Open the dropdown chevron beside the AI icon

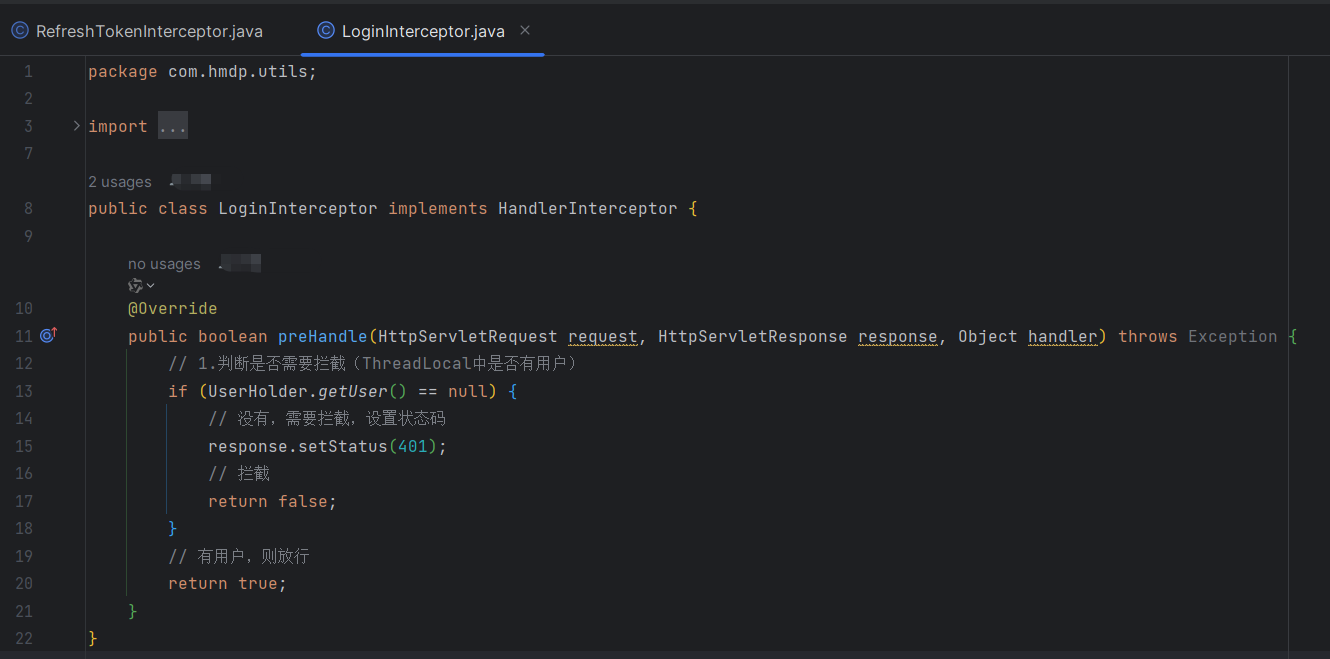click(x=151, y=286)
